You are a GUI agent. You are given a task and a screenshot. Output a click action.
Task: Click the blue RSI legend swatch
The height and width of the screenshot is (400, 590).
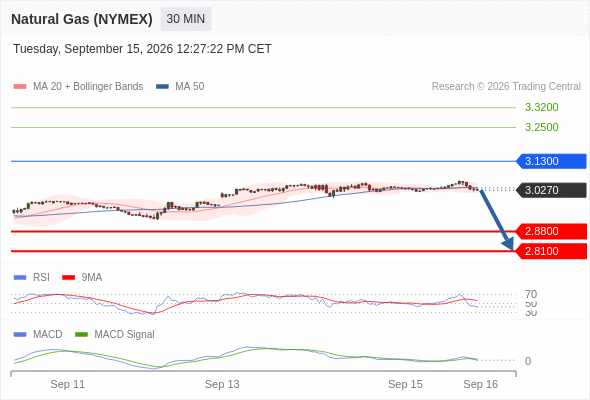pos(20,278)
